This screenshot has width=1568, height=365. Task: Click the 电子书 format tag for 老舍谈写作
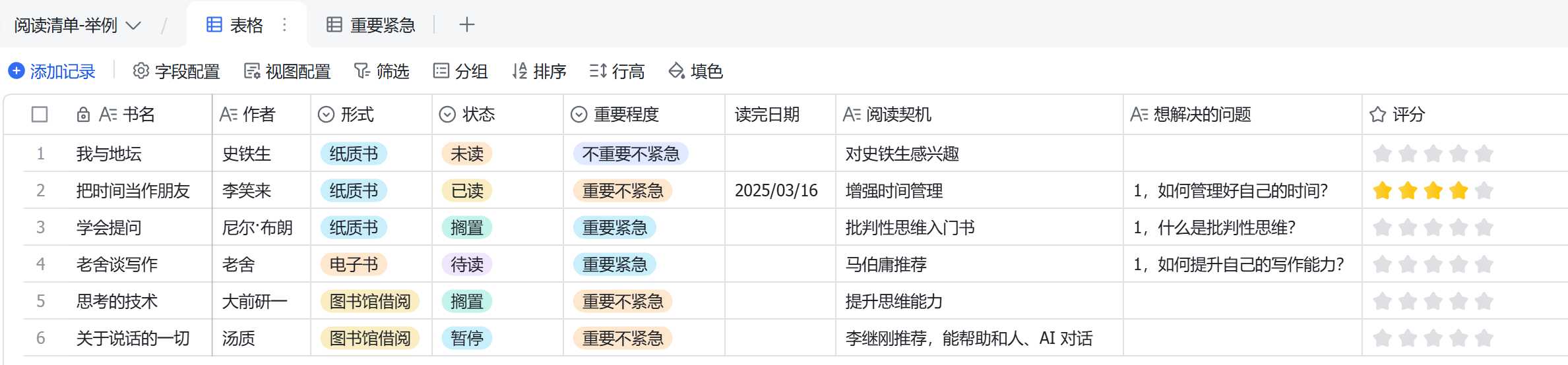[354, 265]
